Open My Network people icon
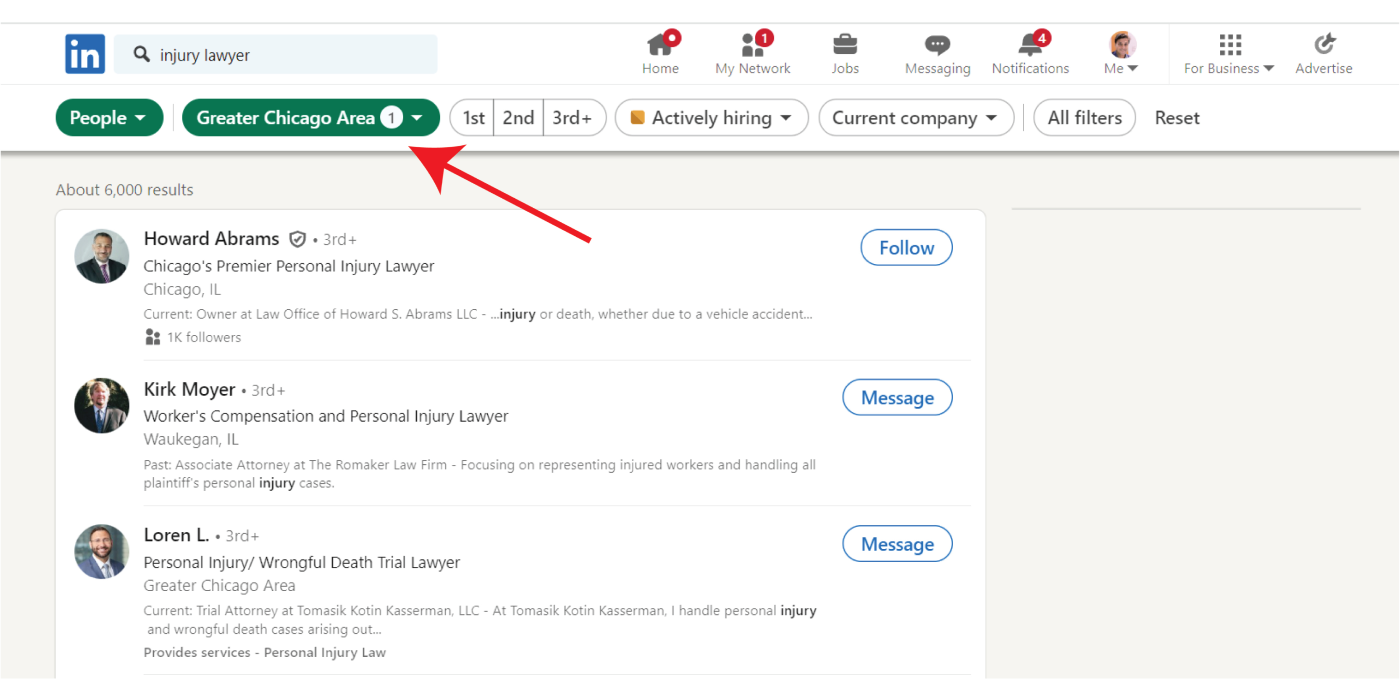 pyautogui.click(x=753, y=44)
